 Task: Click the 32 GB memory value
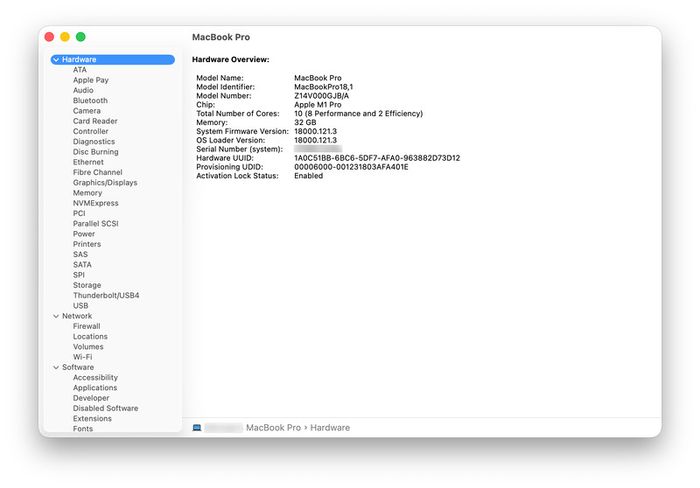point(305,123)
